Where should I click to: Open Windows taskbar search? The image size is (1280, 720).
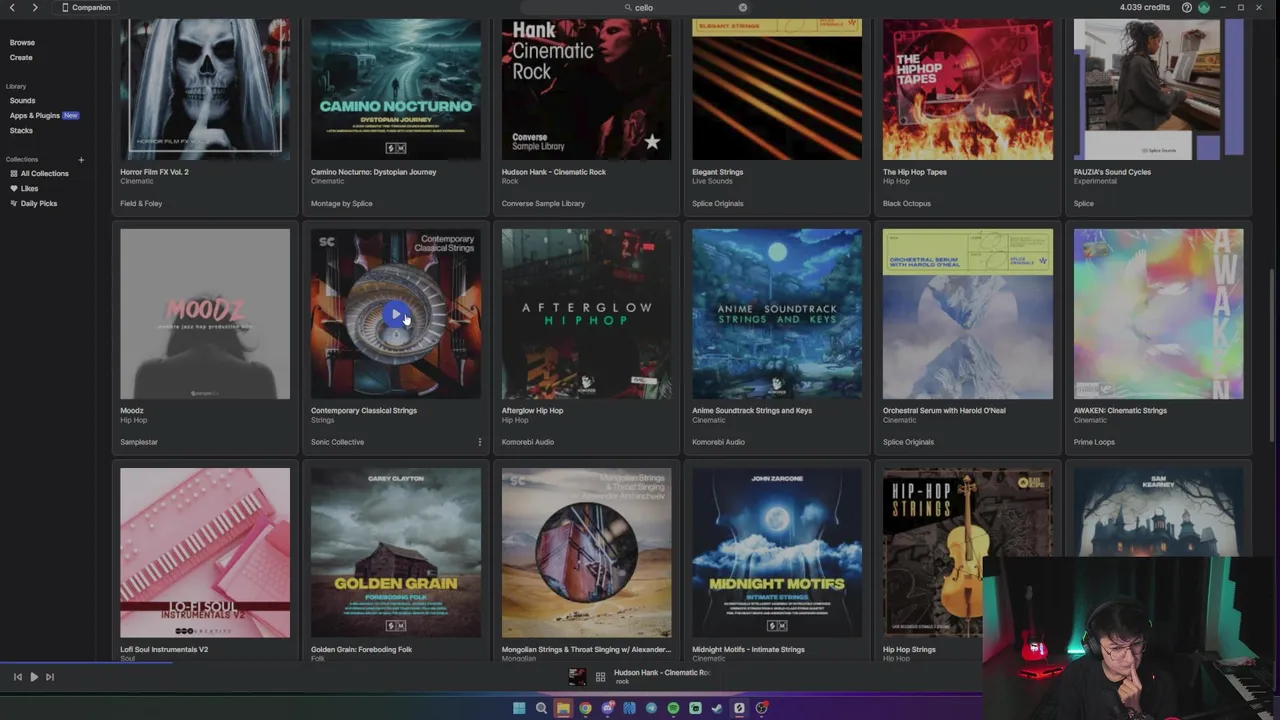(x=541, y=708)
